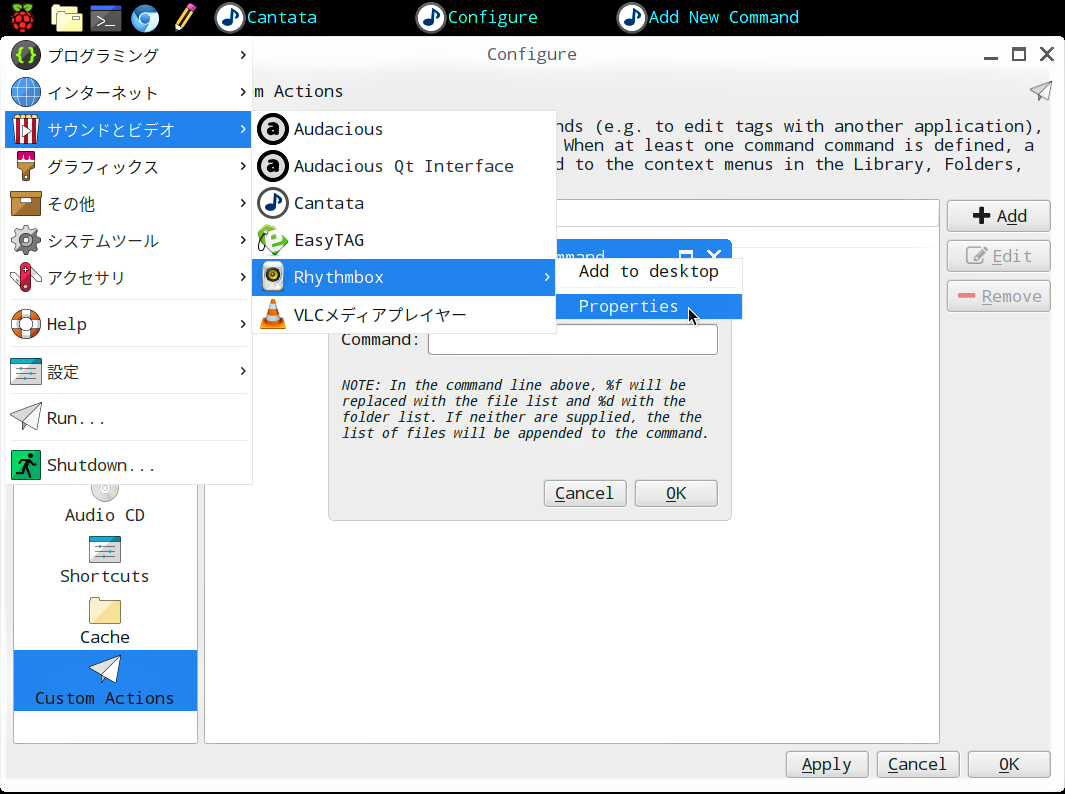Screen dimensions: 1065x794
Task: Click the グラフィックス paintbrush icon
Action: coord(26,166)
